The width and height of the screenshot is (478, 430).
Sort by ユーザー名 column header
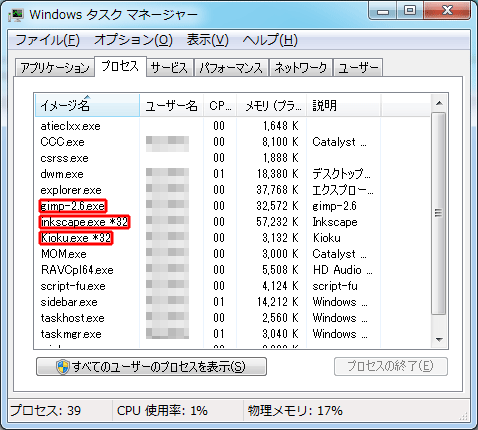pyautogui.click(x=172, y=106)
